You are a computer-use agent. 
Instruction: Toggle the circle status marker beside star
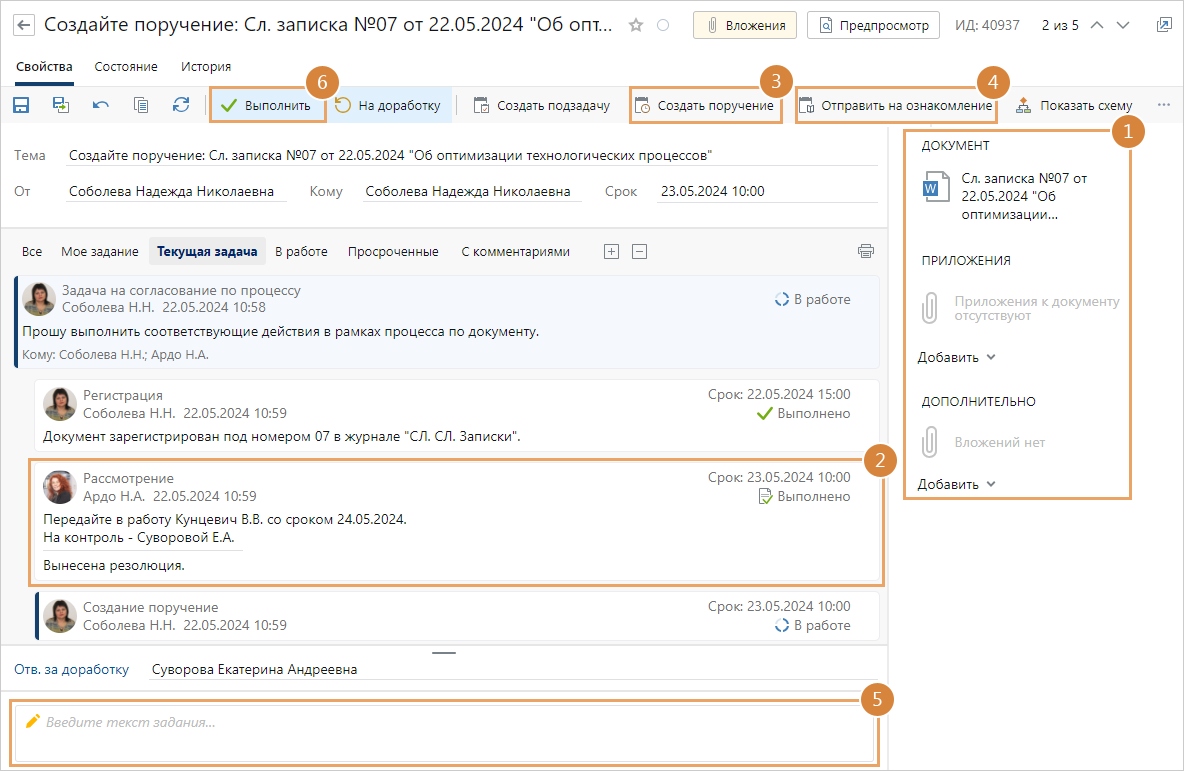[x=663, y=25]
